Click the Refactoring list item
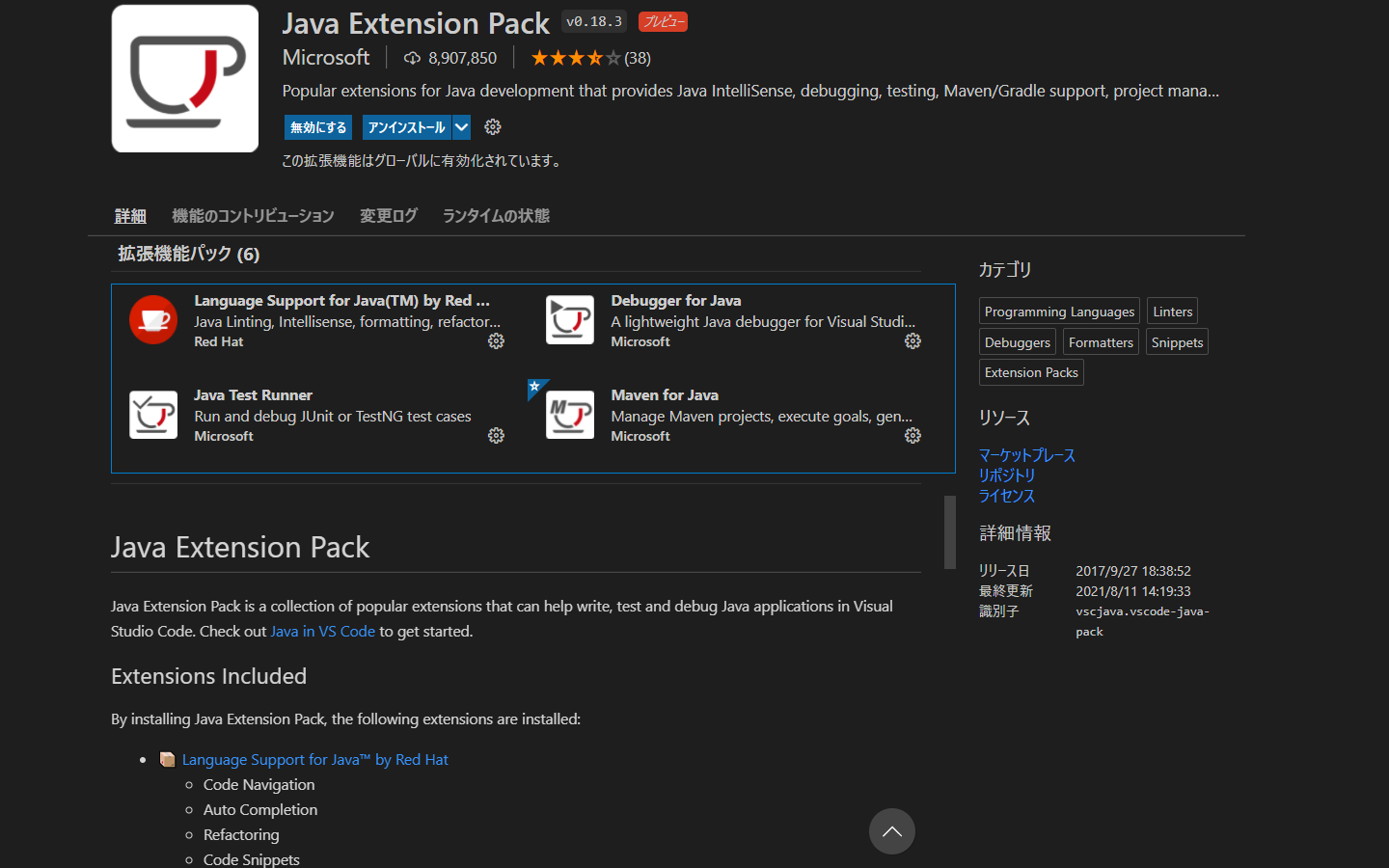Viewport: 1389px width, 868px height. coord(241,835)
